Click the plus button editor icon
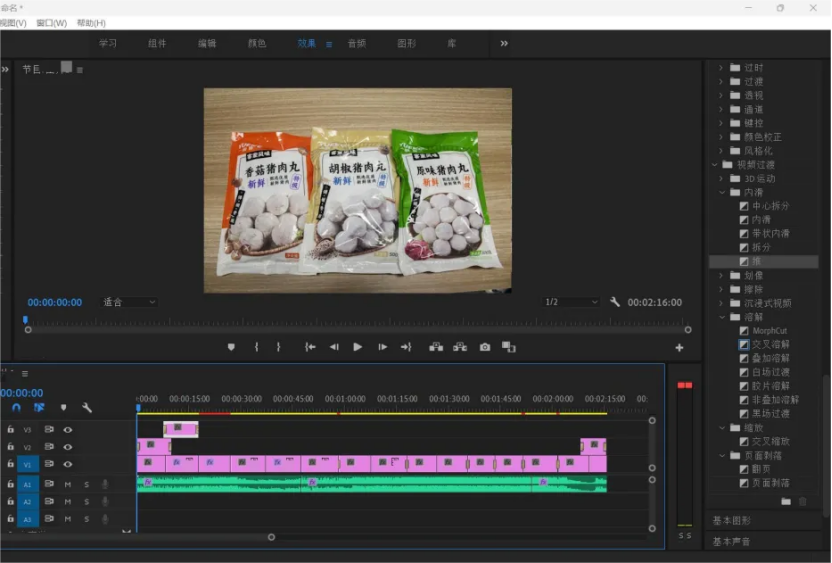Image resolution: width=832 pixels, height=563 pixels. [x=679, y=348]
